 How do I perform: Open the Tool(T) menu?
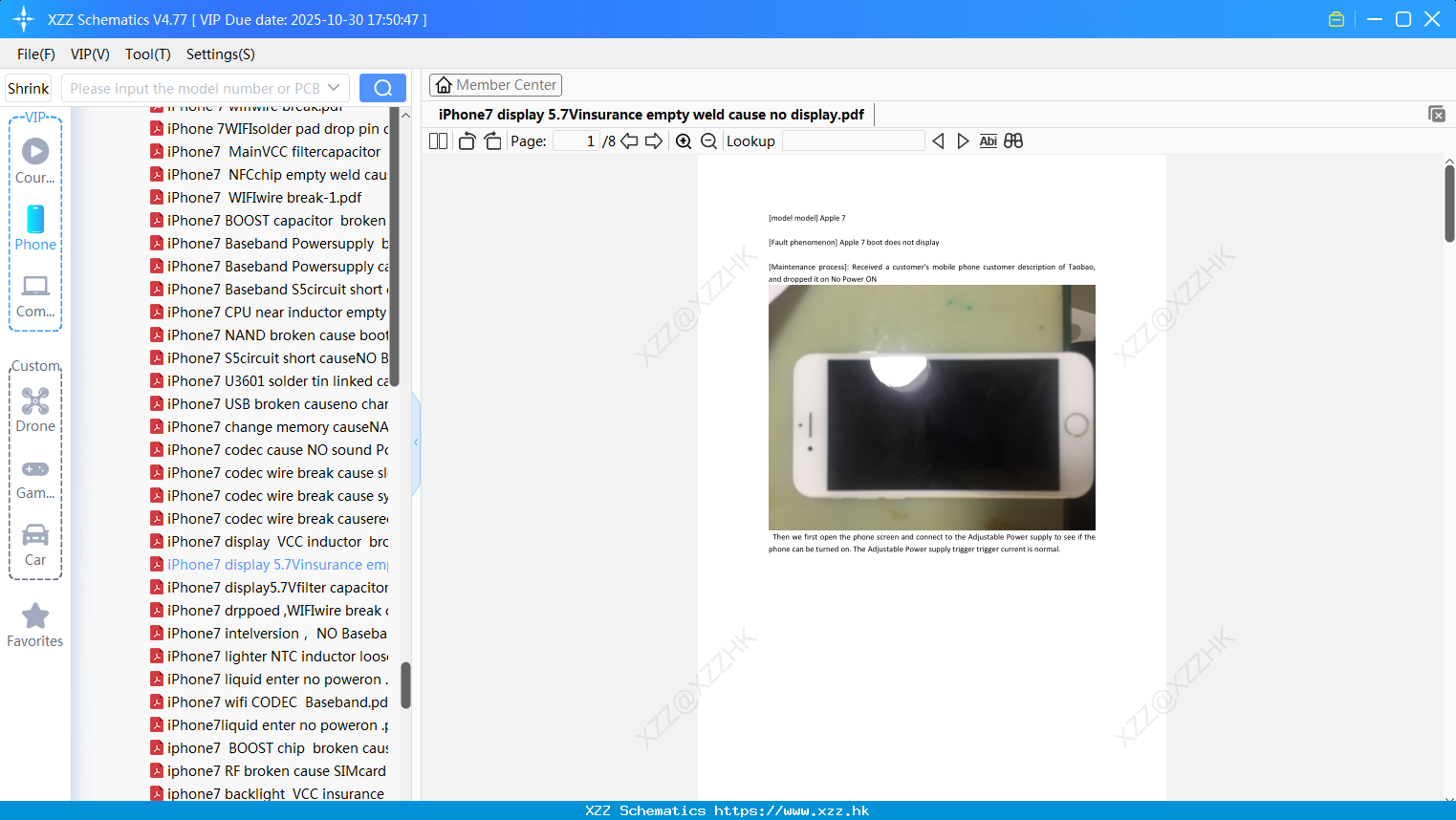[x=148, y=54]
